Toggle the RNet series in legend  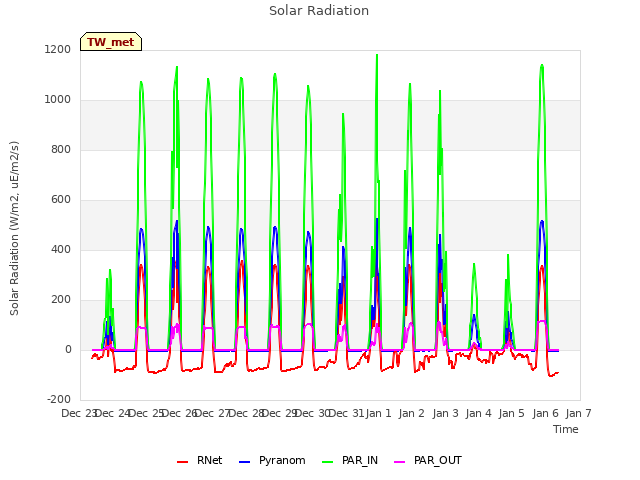pyautogui.click(x=200, y=460)
